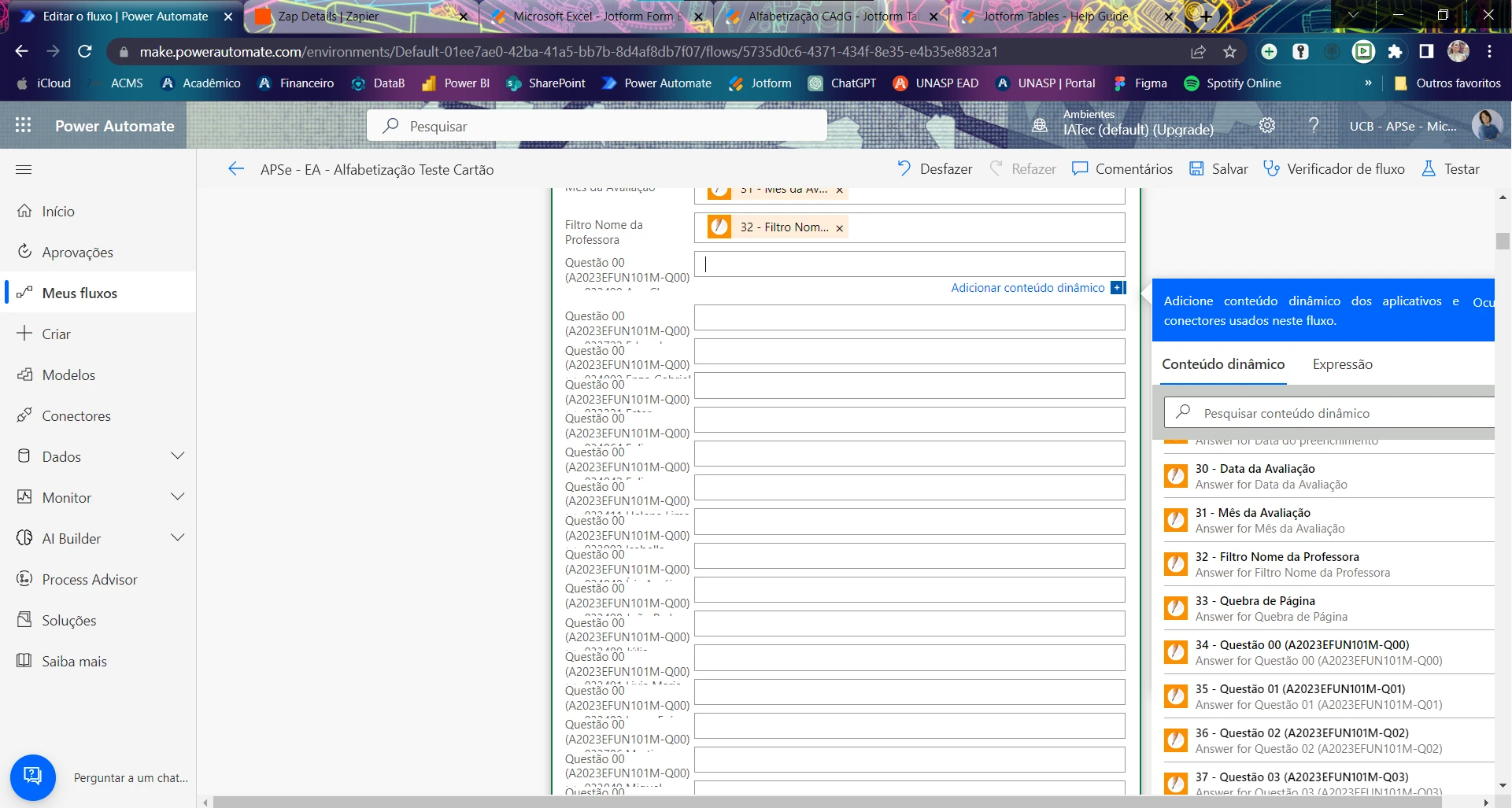The height and width of the screenshot is (808, 1512).
Task: Start a flow test with Testar icon
Action: tap(1429, 168)
